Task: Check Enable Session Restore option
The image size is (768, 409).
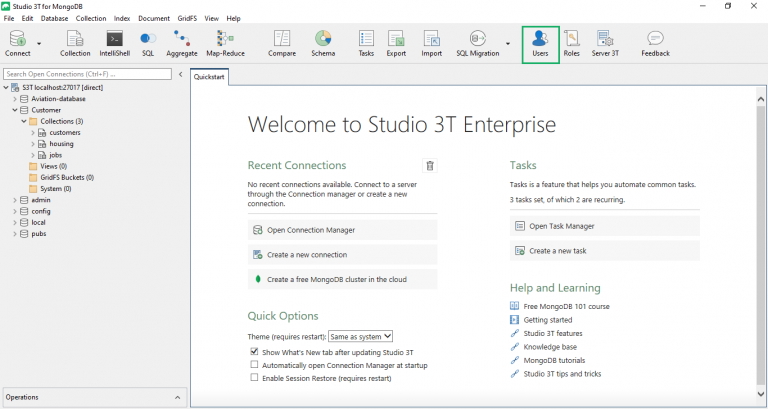Action: 254,378
